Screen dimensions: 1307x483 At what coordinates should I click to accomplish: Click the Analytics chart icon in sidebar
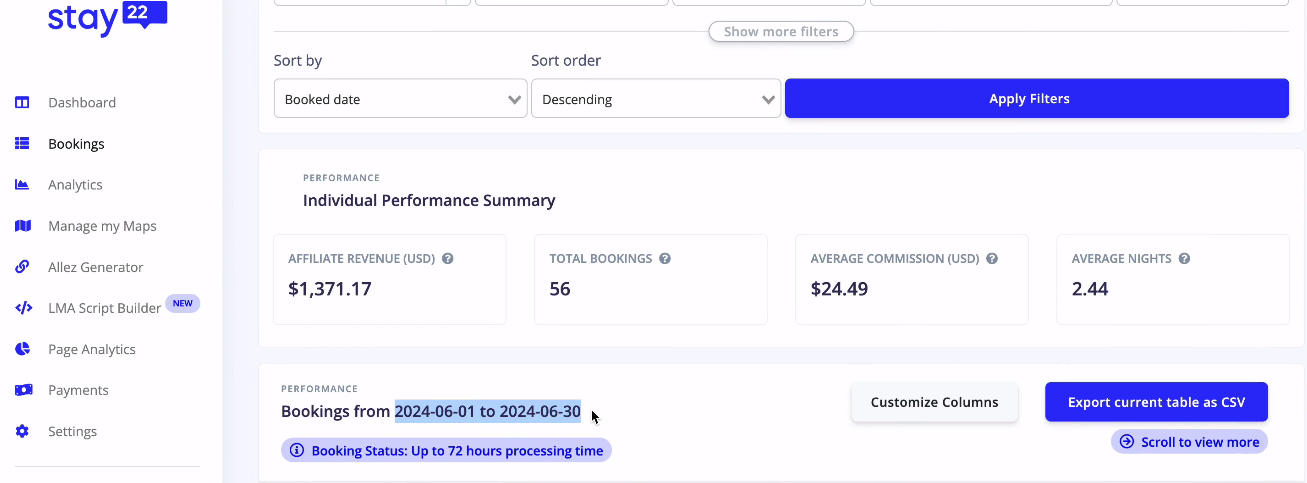point(22,184)
